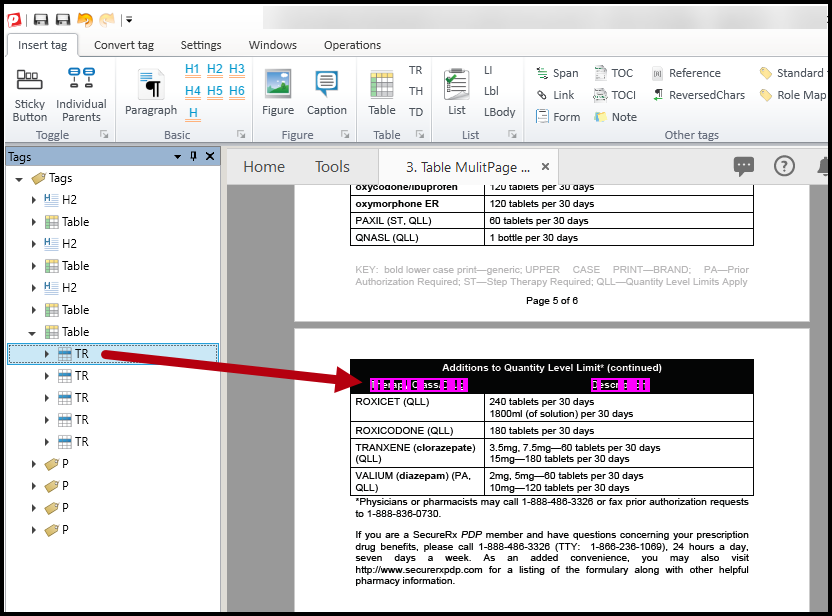This screenshot has height=616, width=832.
Task: Insert an H3 heading tag
Action: (237, 69)
